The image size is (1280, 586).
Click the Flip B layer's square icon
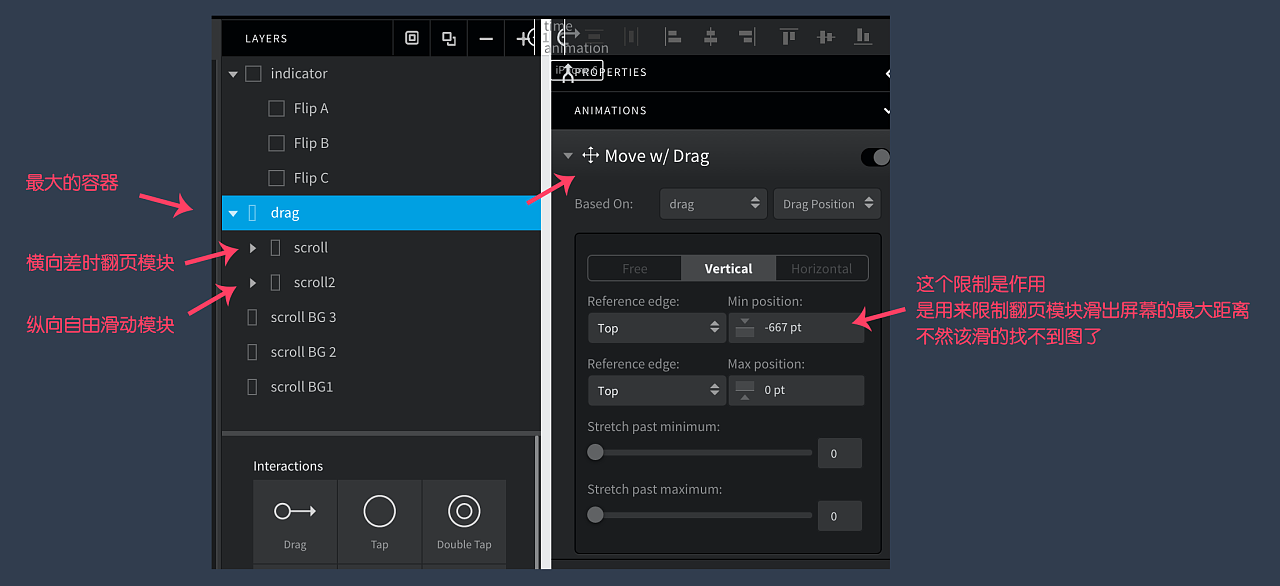tap(277, 143)
